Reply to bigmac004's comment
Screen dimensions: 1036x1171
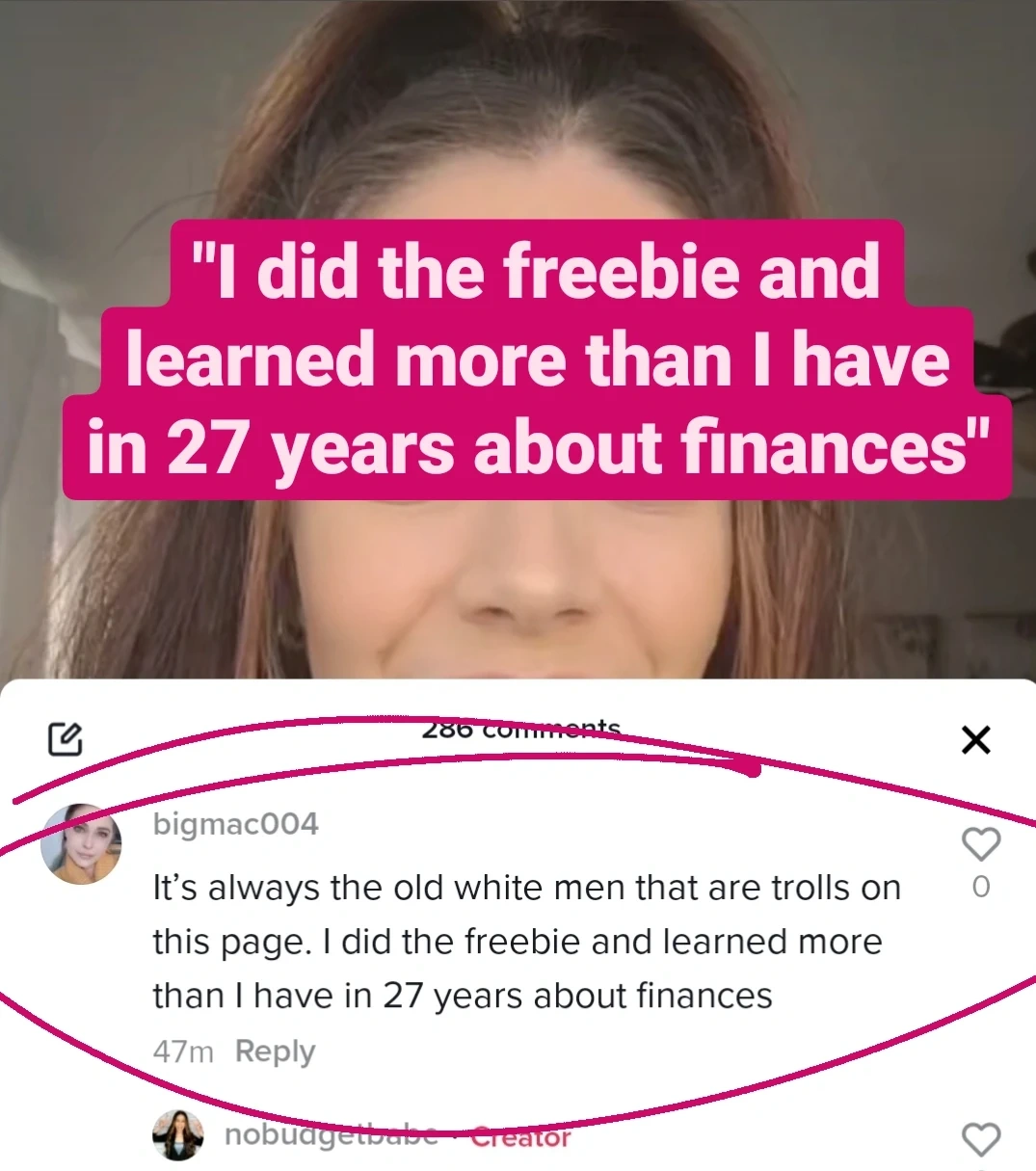coord(275,1051)
